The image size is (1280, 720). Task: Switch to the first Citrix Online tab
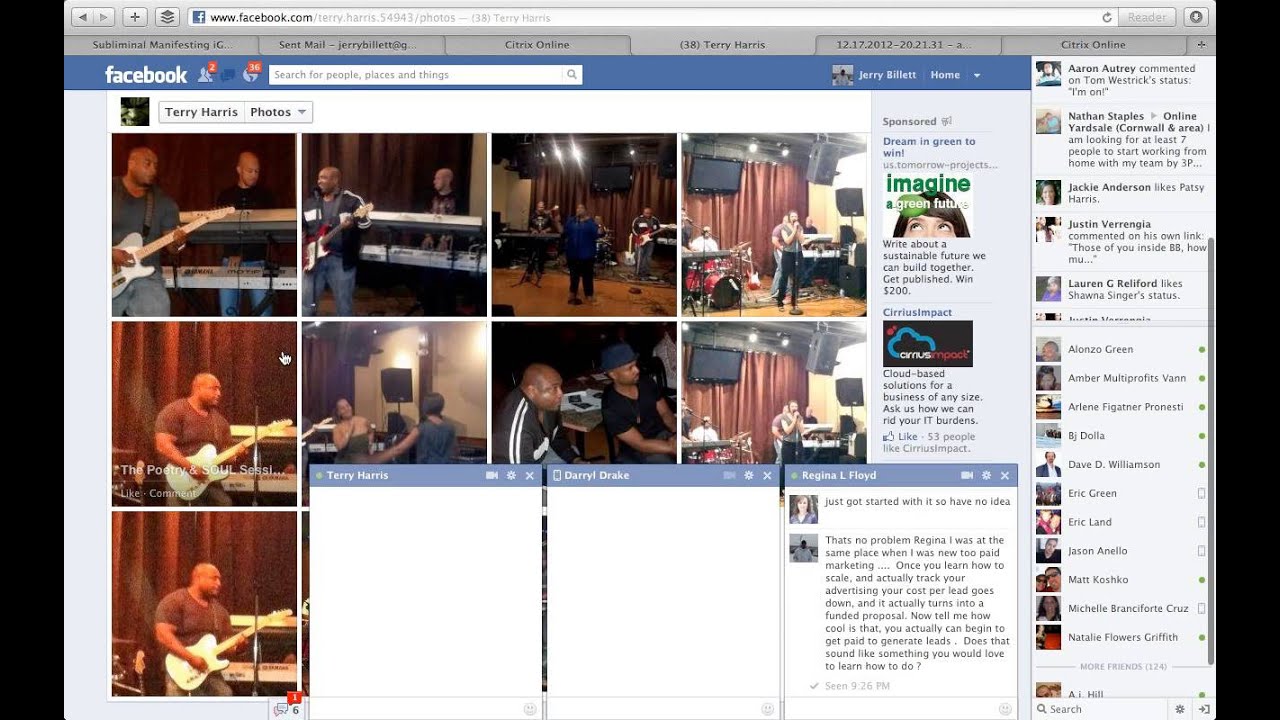537,45
